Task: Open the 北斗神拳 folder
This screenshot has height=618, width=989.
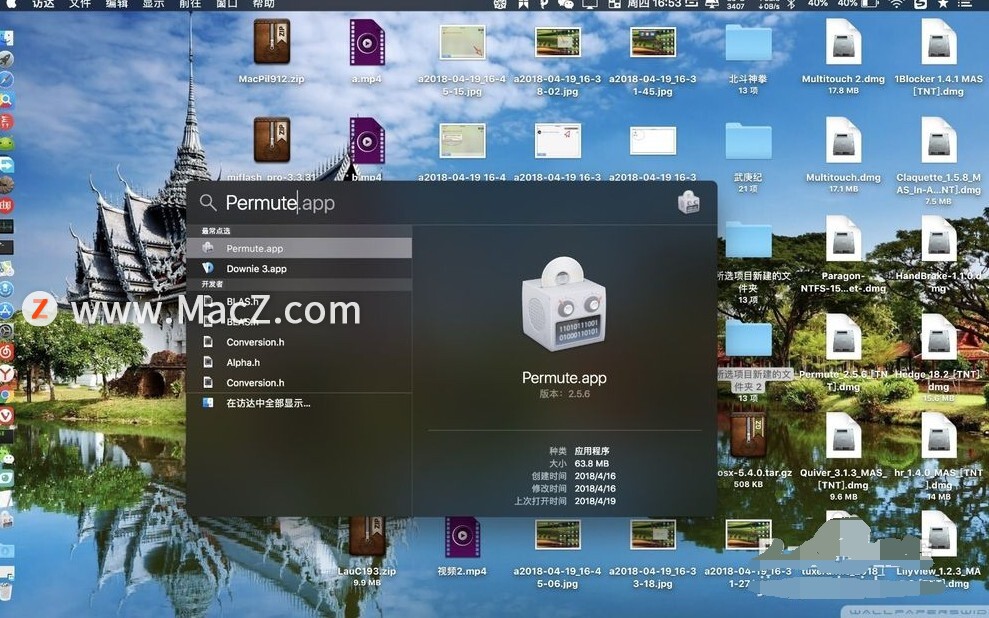Action: pos(748,44)
